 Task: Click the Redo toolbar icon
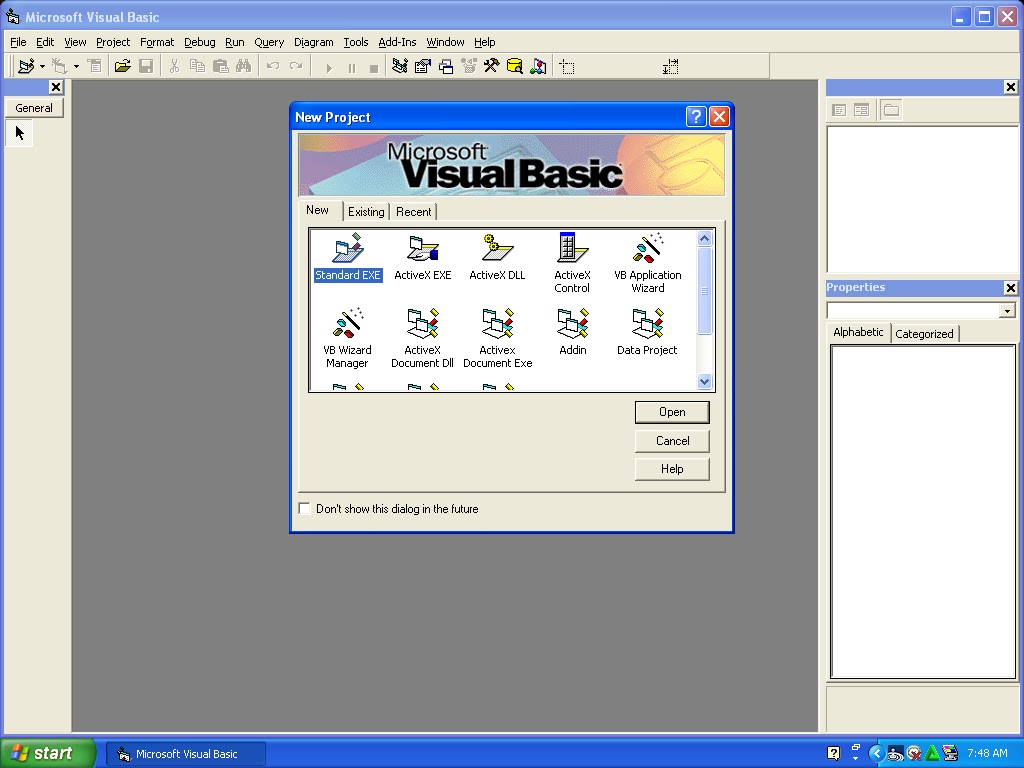pyautogui.click(x=296, y=66)
